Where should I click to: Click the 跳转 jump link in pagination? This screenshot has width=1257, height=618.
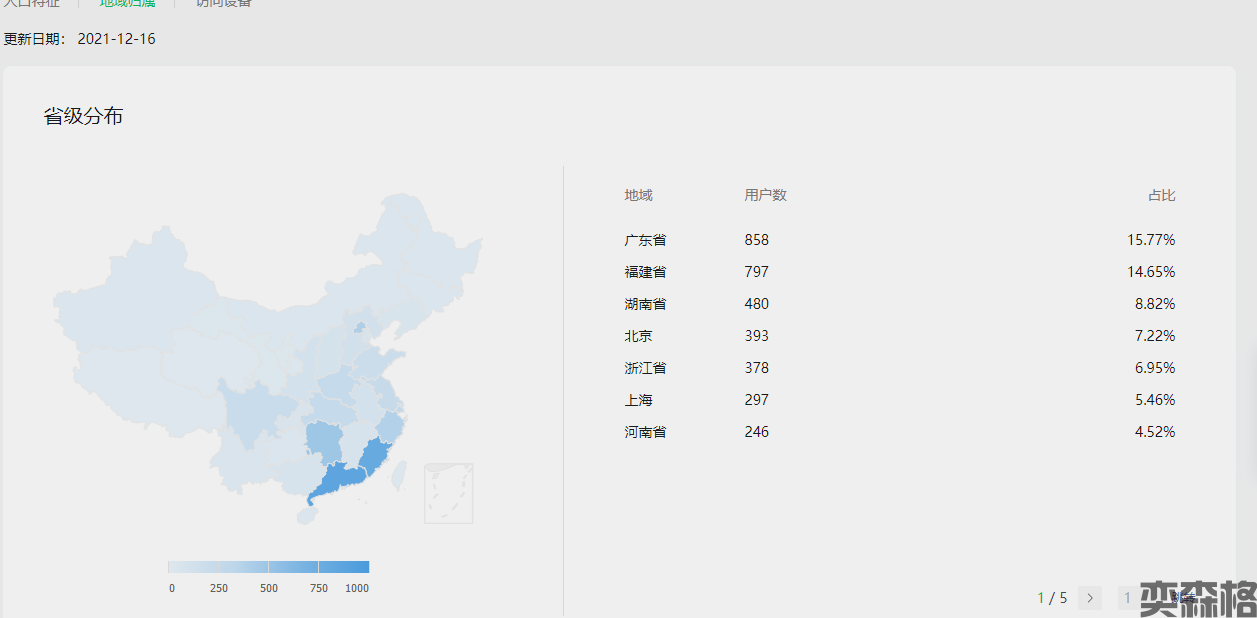1182,598
